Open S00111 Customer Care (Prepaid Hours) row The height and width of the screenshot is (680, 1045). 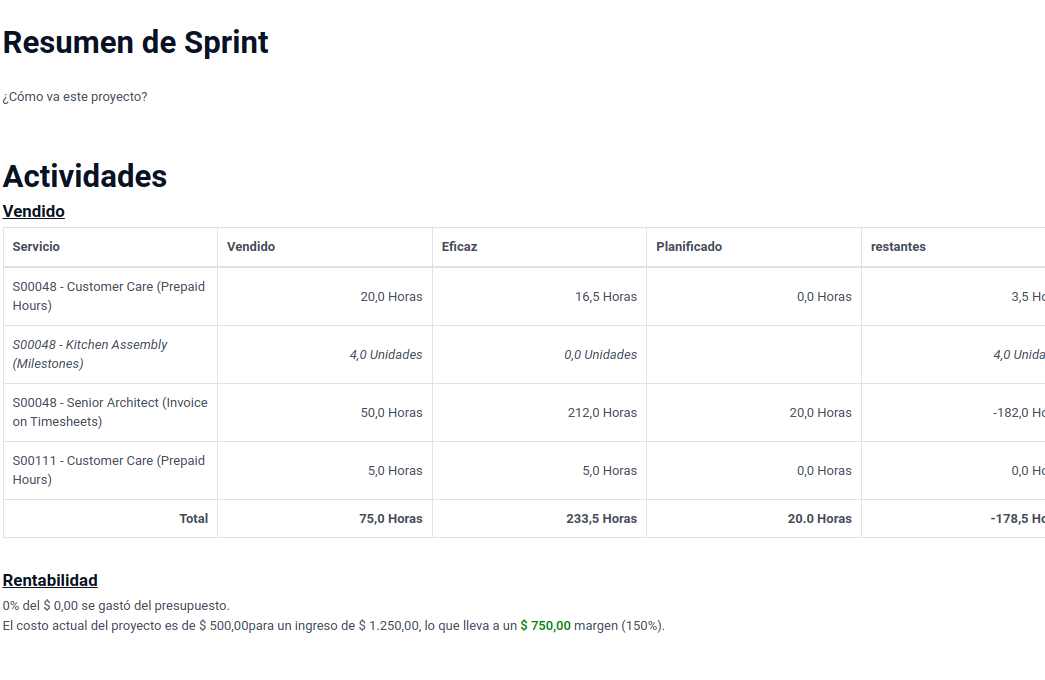[x=108, y=470]
